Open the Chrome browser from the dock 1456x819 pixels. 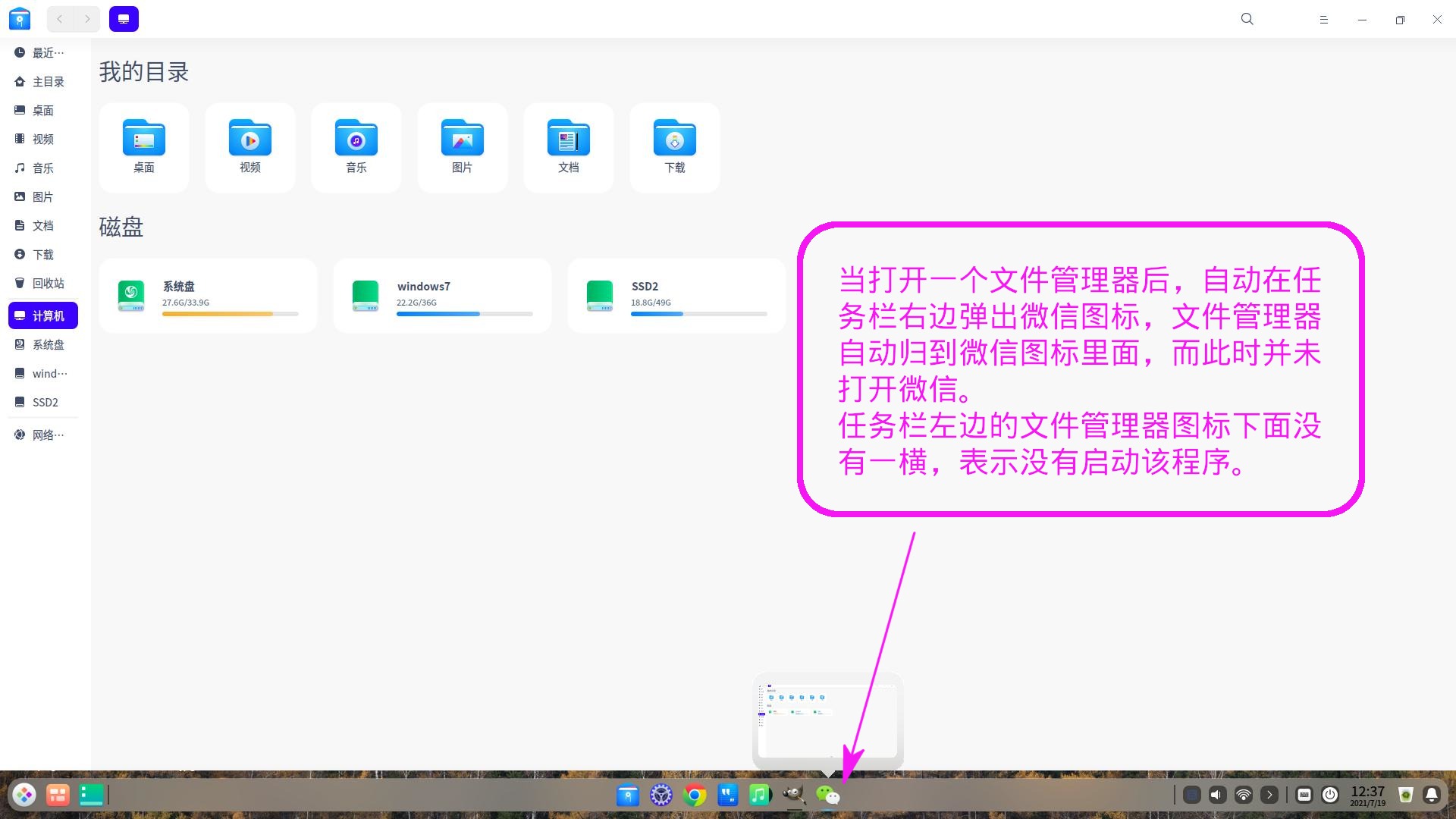(695, 795)
